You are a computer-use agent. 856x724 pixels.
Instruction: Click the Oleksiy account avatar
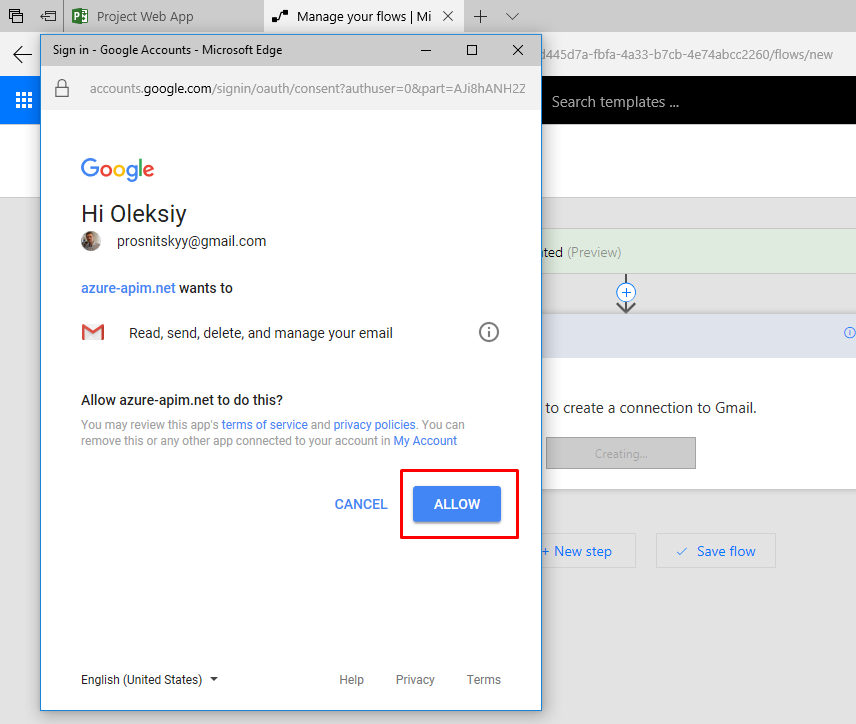pos(91,241)
